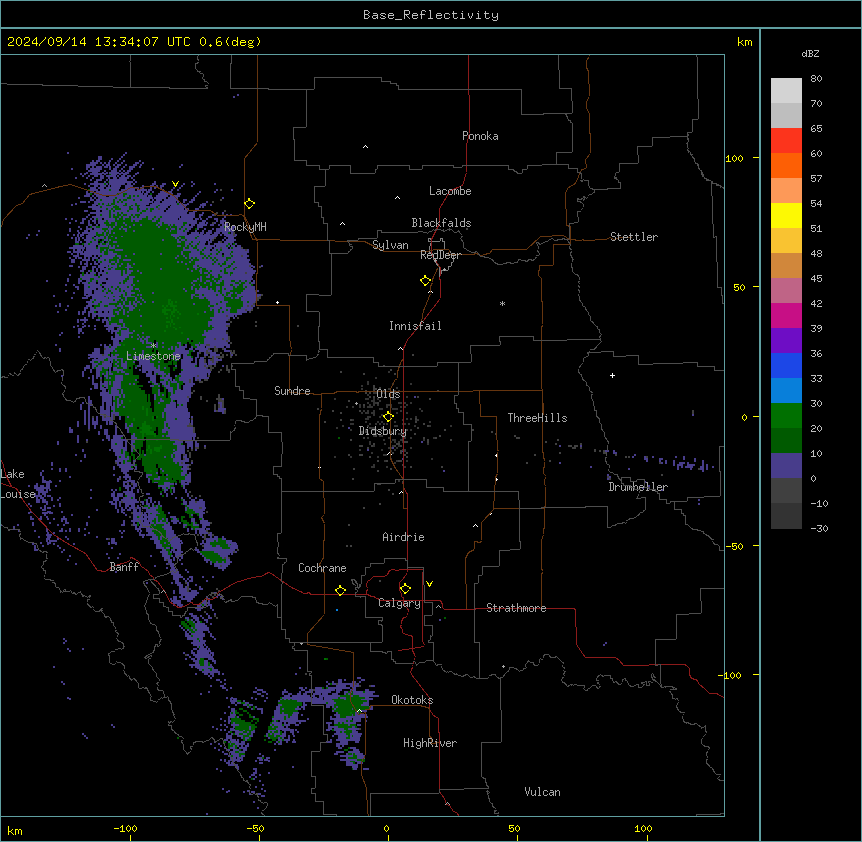This screenshot has height=842, width=862.
Task: Pick the slate blue 0-10 dBZ legend swatch
Action: 786,466
